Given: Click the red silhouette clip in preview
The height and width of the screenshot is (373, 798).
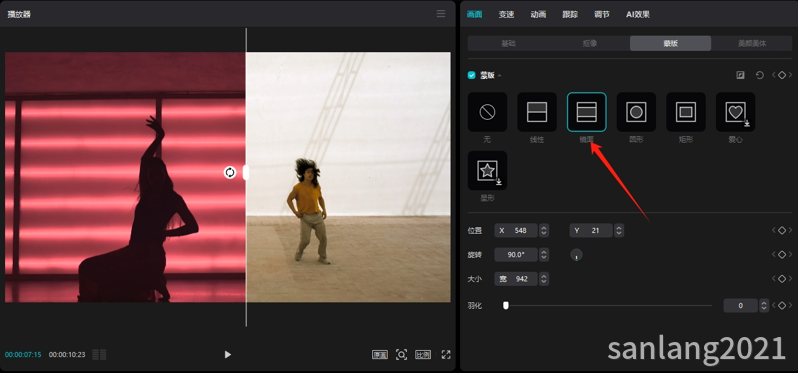Looking at the screenshot, I should pos(125,177).
